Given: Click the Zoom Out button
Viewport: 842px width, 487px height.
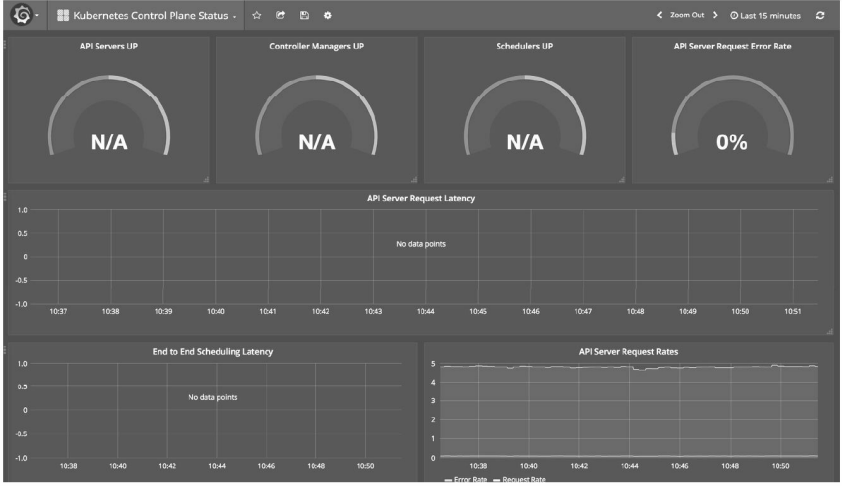Looking at the screenshot, I should pos(687,15).
